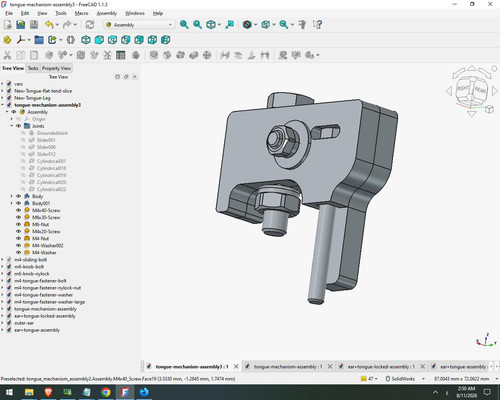Open Firefox from the taskbar
Viewport: 500px width, 400px height.
pyautogui.click(x=144, y=392)
